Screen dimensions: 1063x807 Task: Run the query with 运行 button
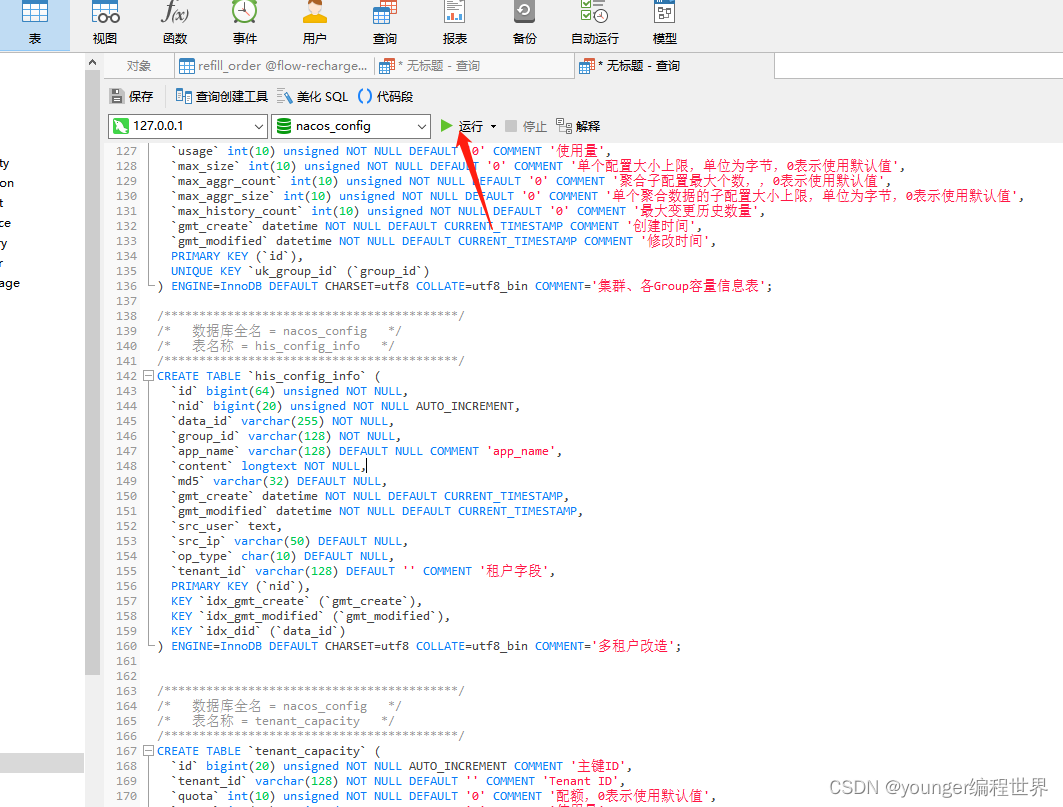[x=462, y=126]
